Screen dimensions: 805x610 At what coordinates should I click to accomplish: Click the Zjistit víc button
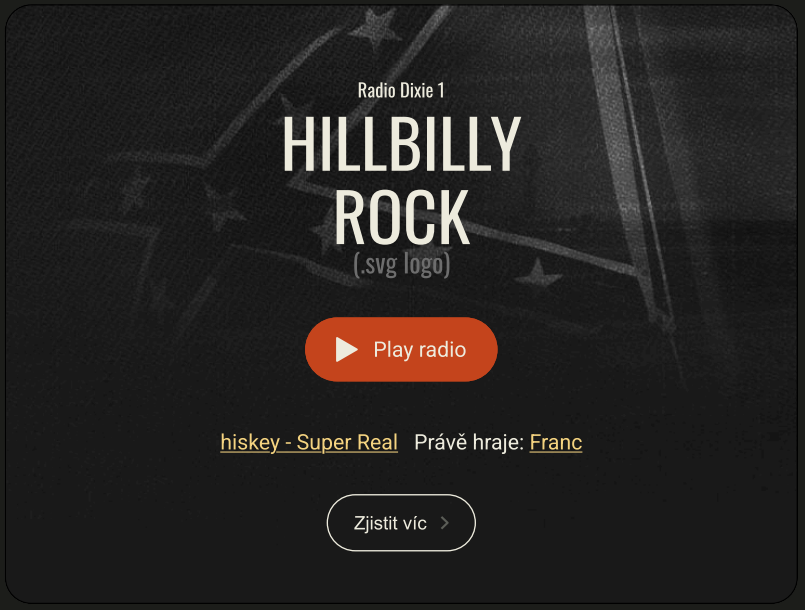pyautogui.click(x=401, y=523)
